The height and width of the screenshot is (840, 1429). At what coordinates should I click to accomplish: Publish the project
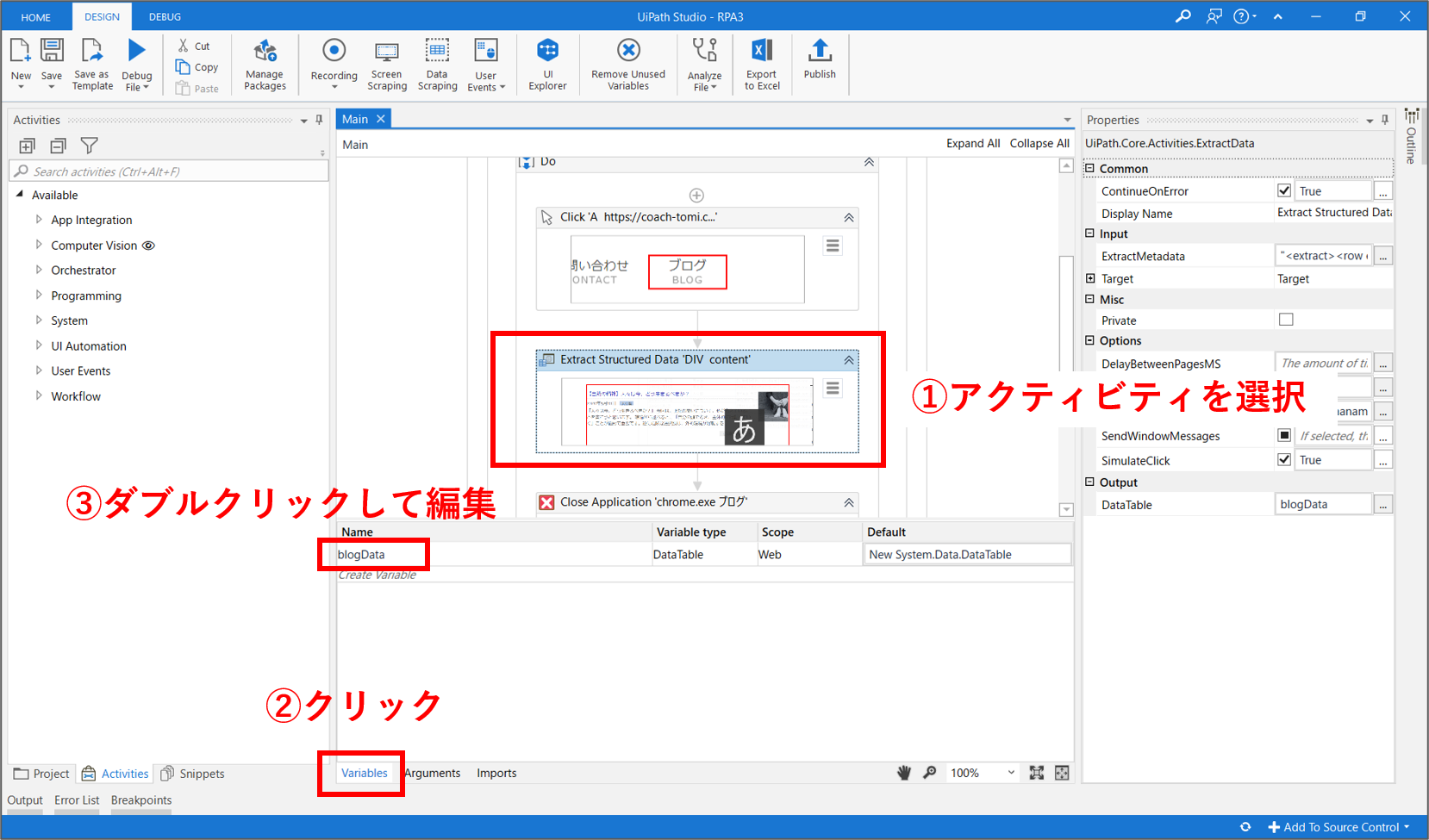[820, 52]
